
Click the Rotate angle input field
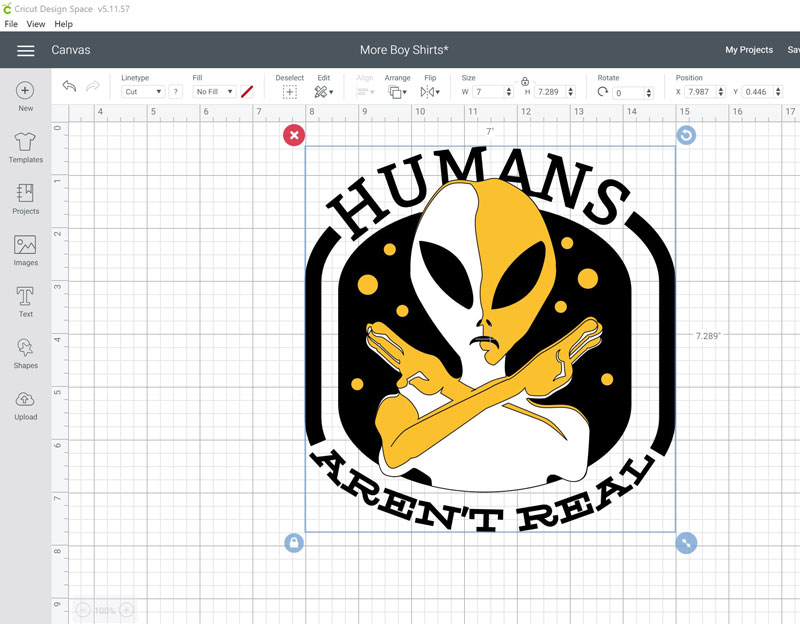(629, 93)
